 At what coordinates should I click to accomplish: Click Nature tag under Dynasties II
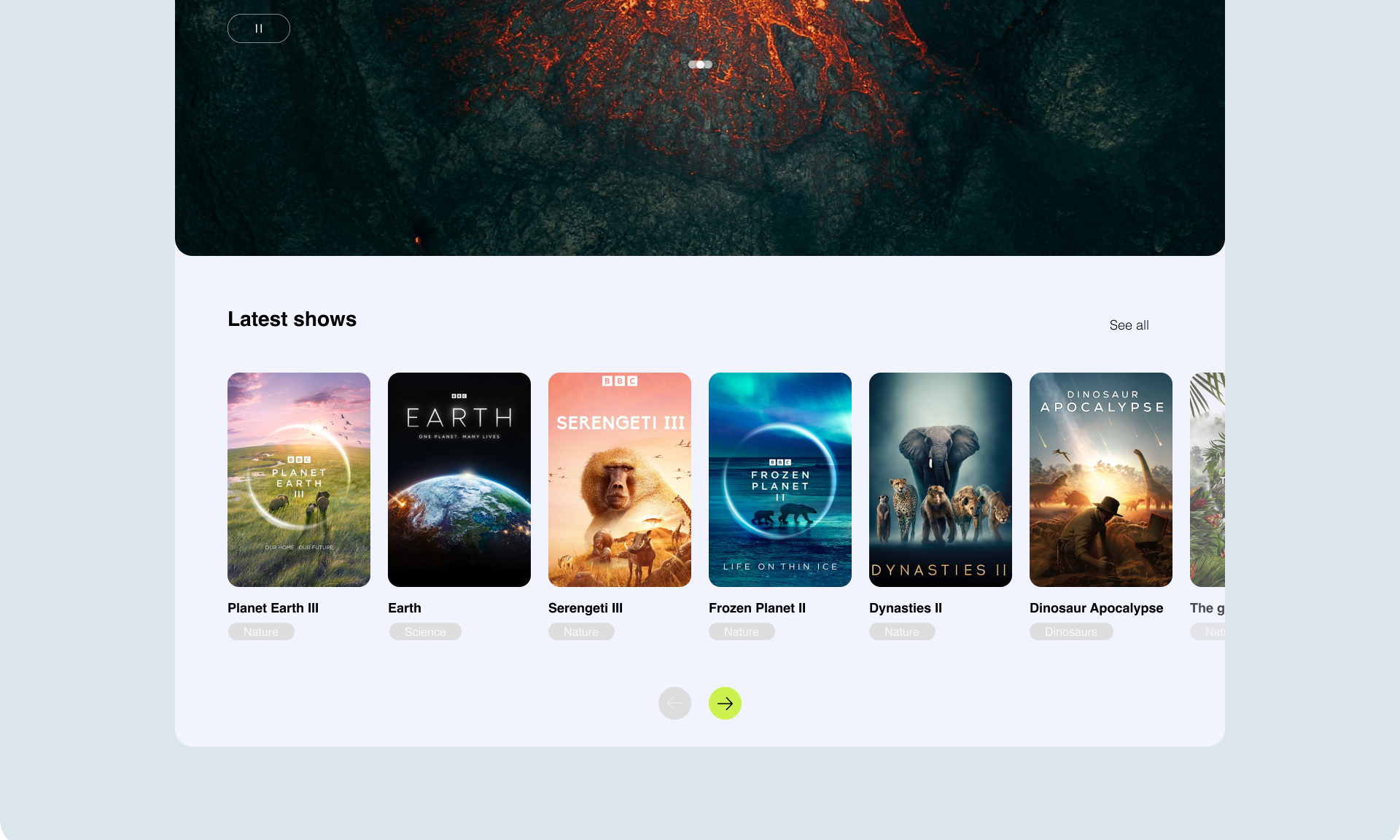click(x=902, y=631)
